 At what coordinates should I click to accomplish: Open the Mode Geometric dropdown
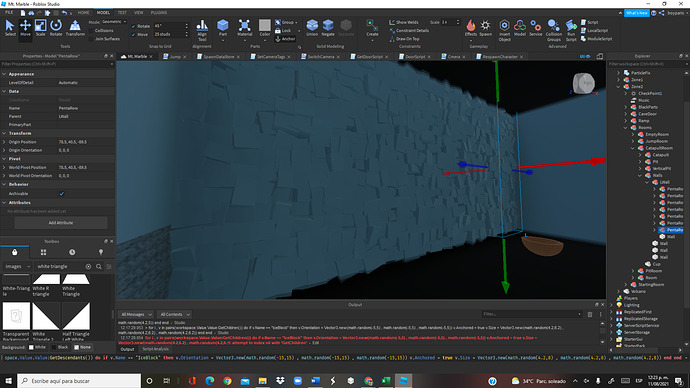[114, 22]
